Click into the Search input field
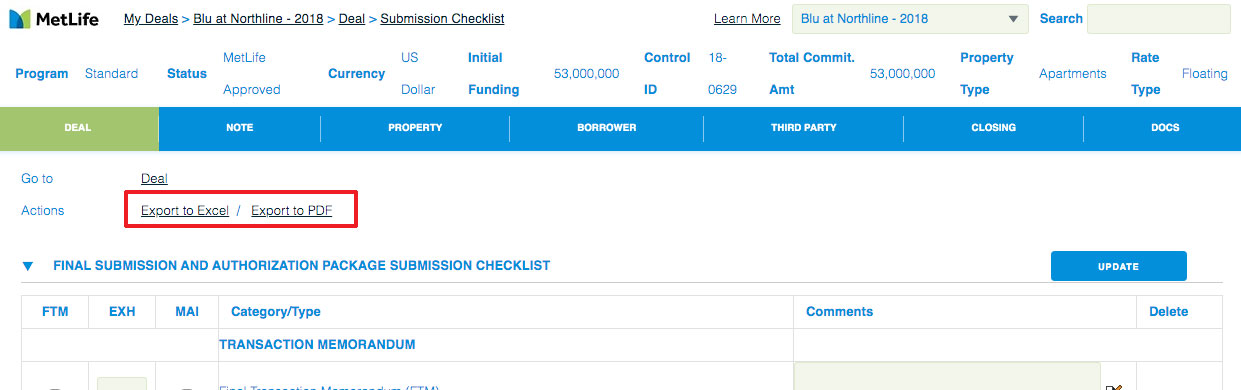 pos(1158,19)
